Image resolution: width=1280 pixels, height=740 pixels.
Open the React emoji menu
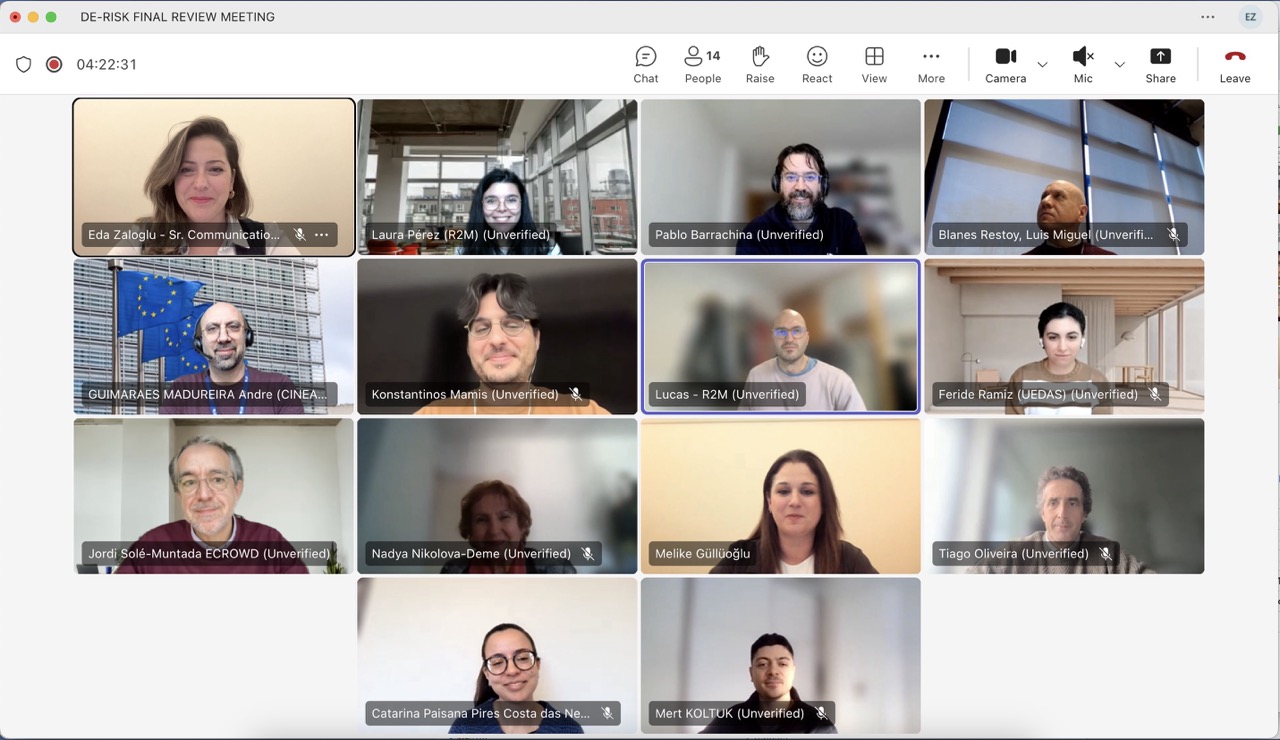[817, 65]
